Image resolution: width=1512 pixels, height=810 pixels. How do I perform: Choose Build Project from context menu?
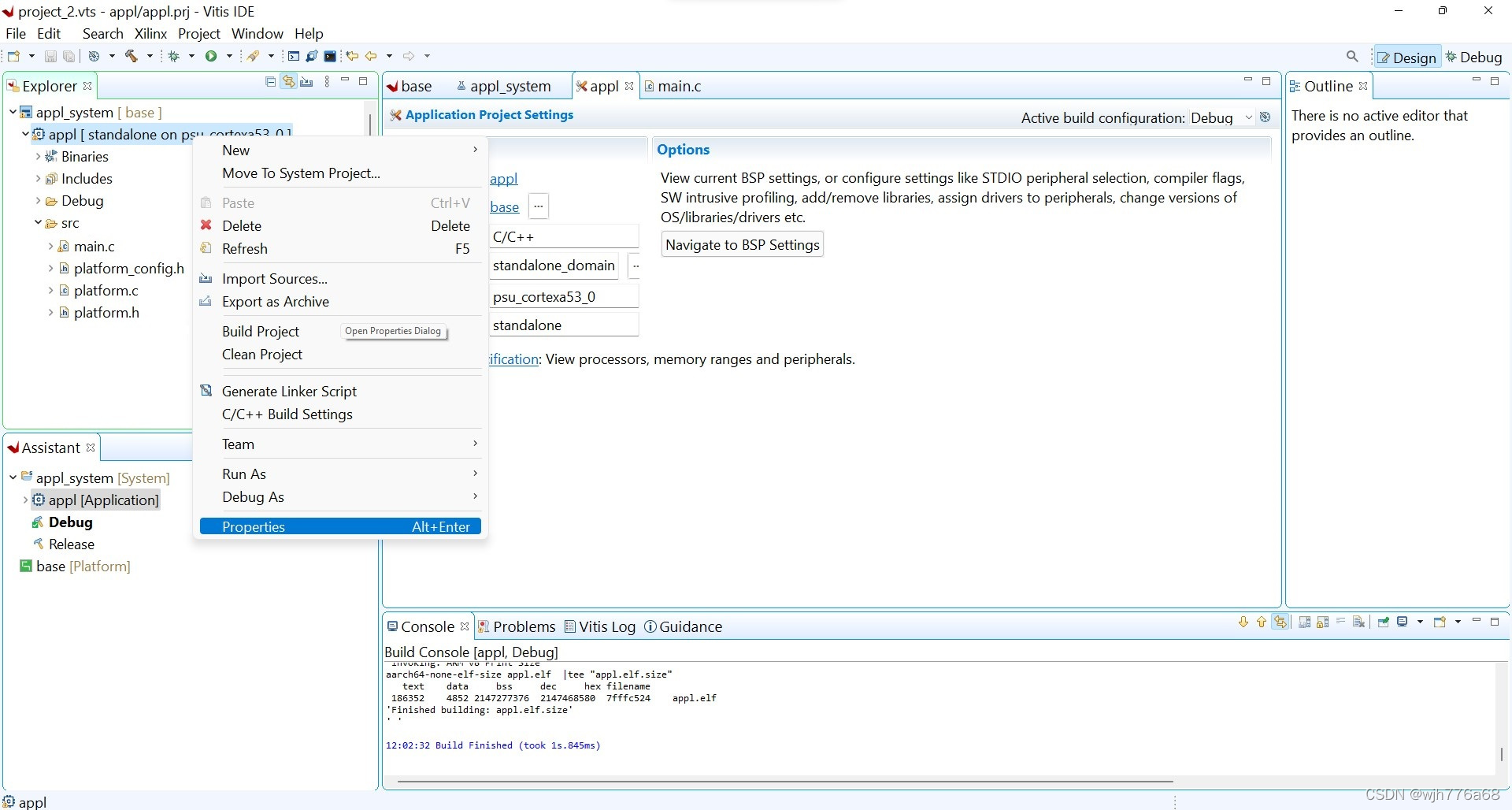[261, 331]
